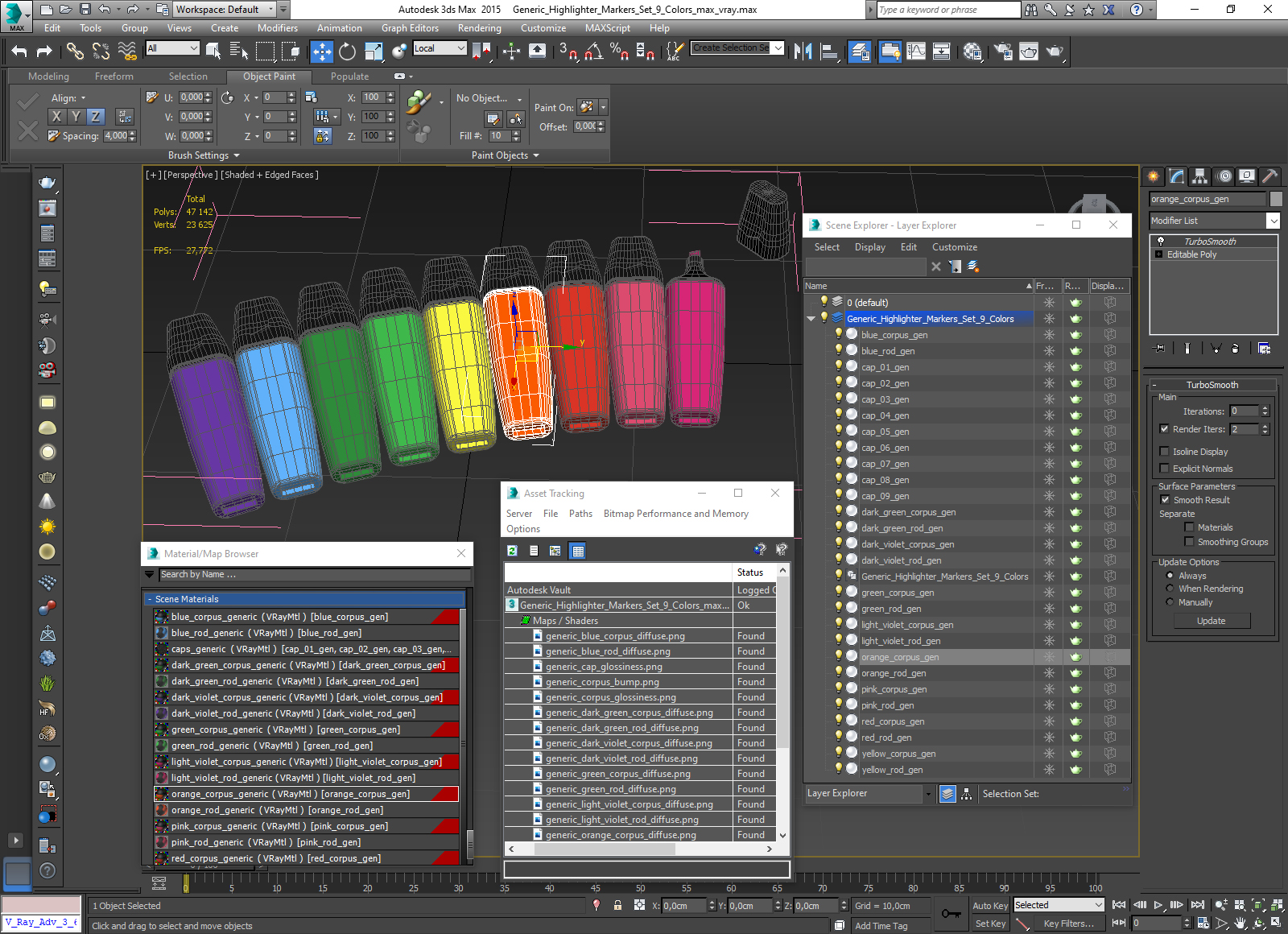The height and width of the screenshot is (934, 1288).
Task: Check Separate by Materials checkbox
Action: (x=1189, y=527)
